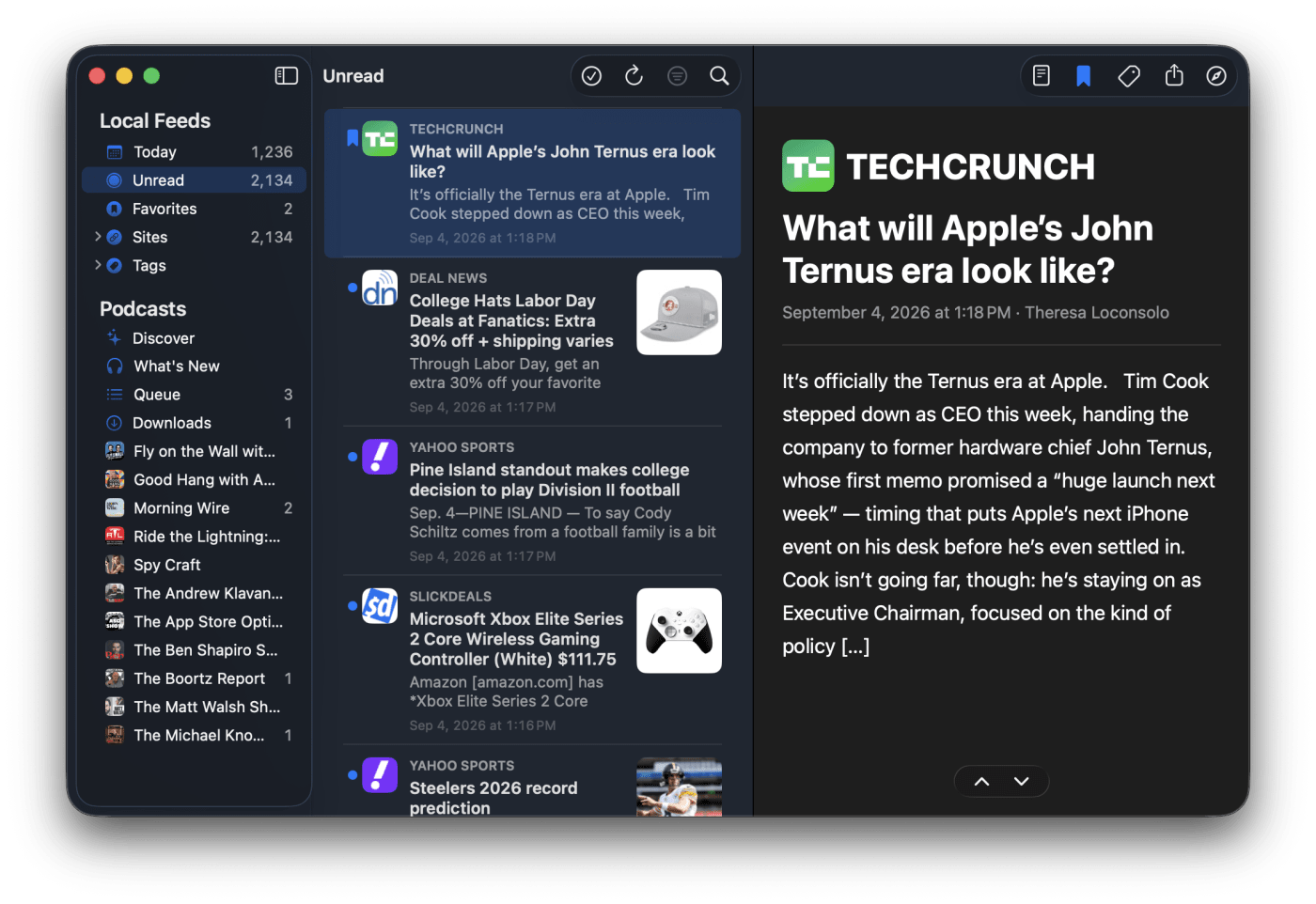Screen dimensions: 1316x904
Task: Click the Slickdeals feed icon
Action: (380, 606)
